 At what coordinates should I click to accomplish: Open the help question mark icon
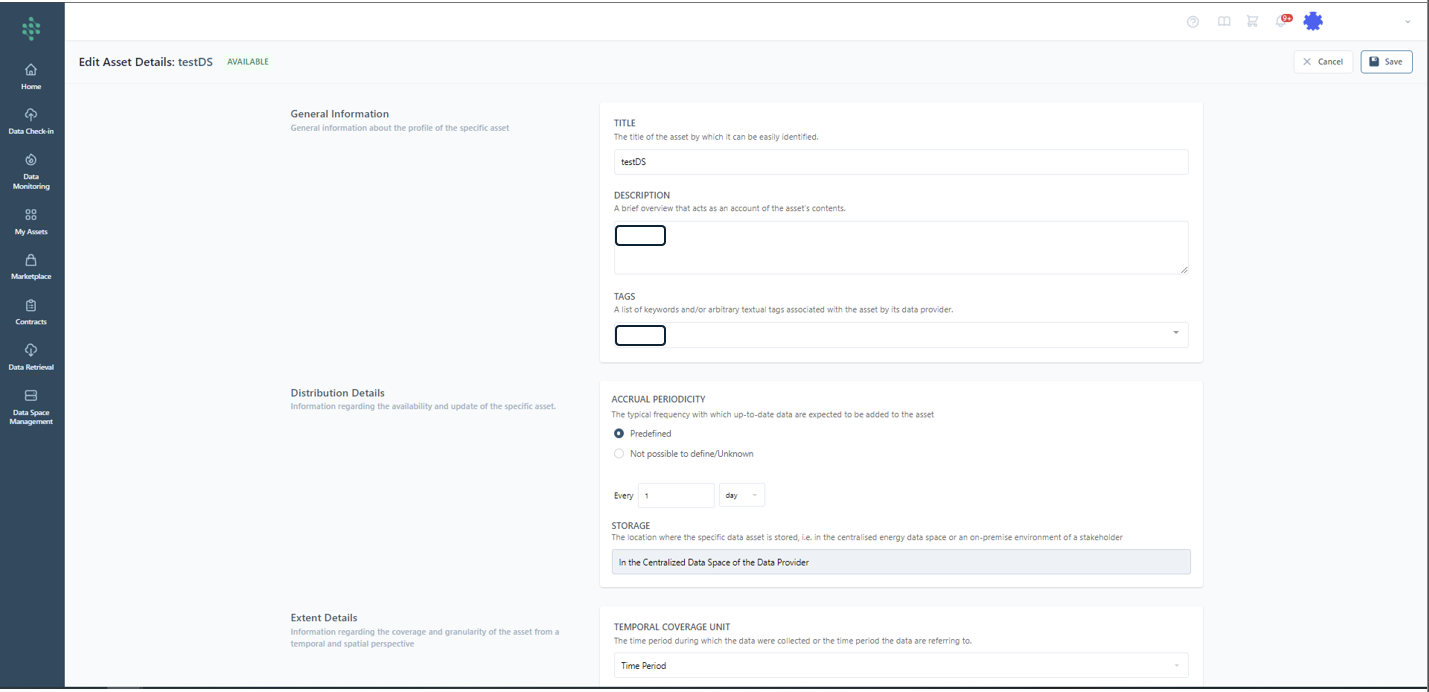1192,22
